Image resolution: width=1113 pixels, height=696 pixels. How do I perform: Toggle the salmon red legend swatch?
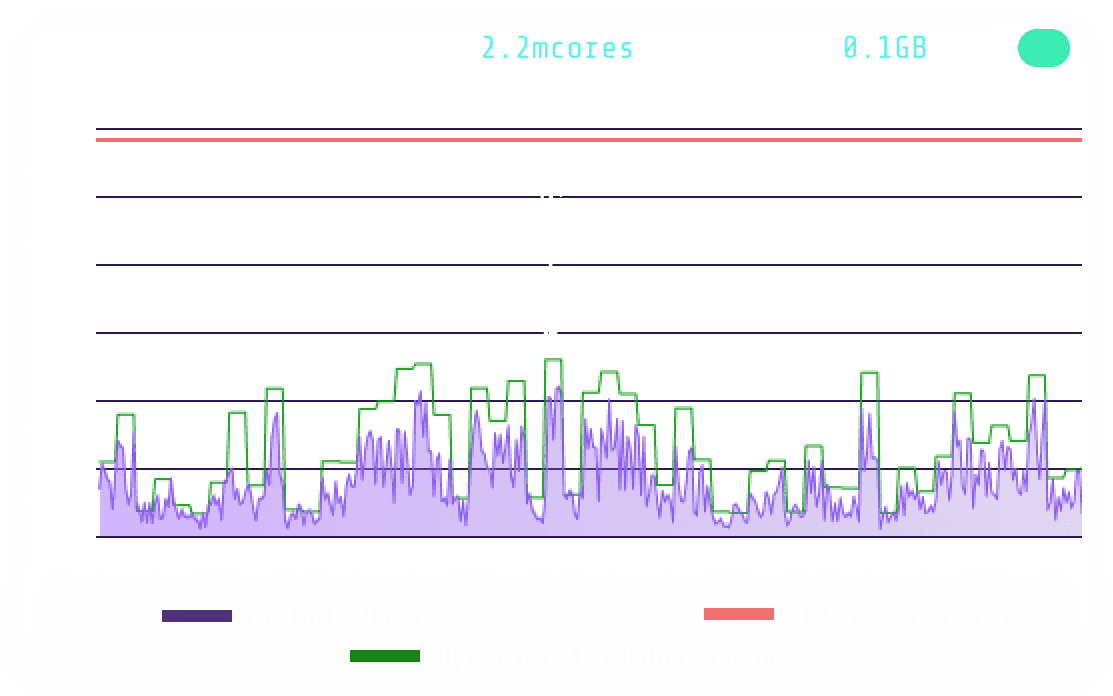coord(739,614)
